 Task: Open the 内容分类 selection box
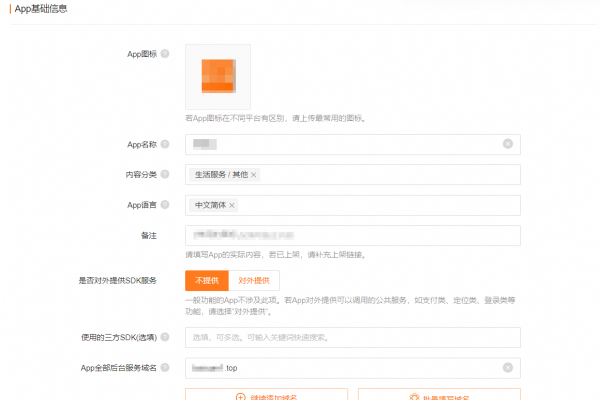coord(353,175)
